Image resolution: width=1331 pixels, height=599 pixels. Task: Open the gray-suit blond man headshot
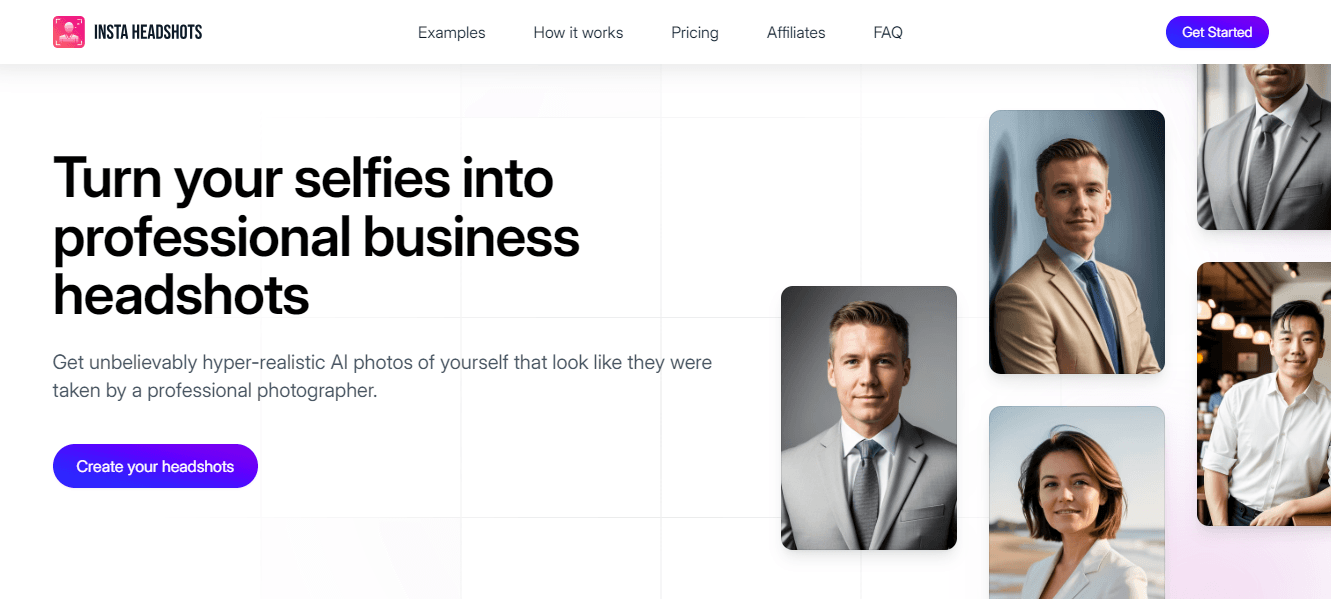click(x=868, y=418)
